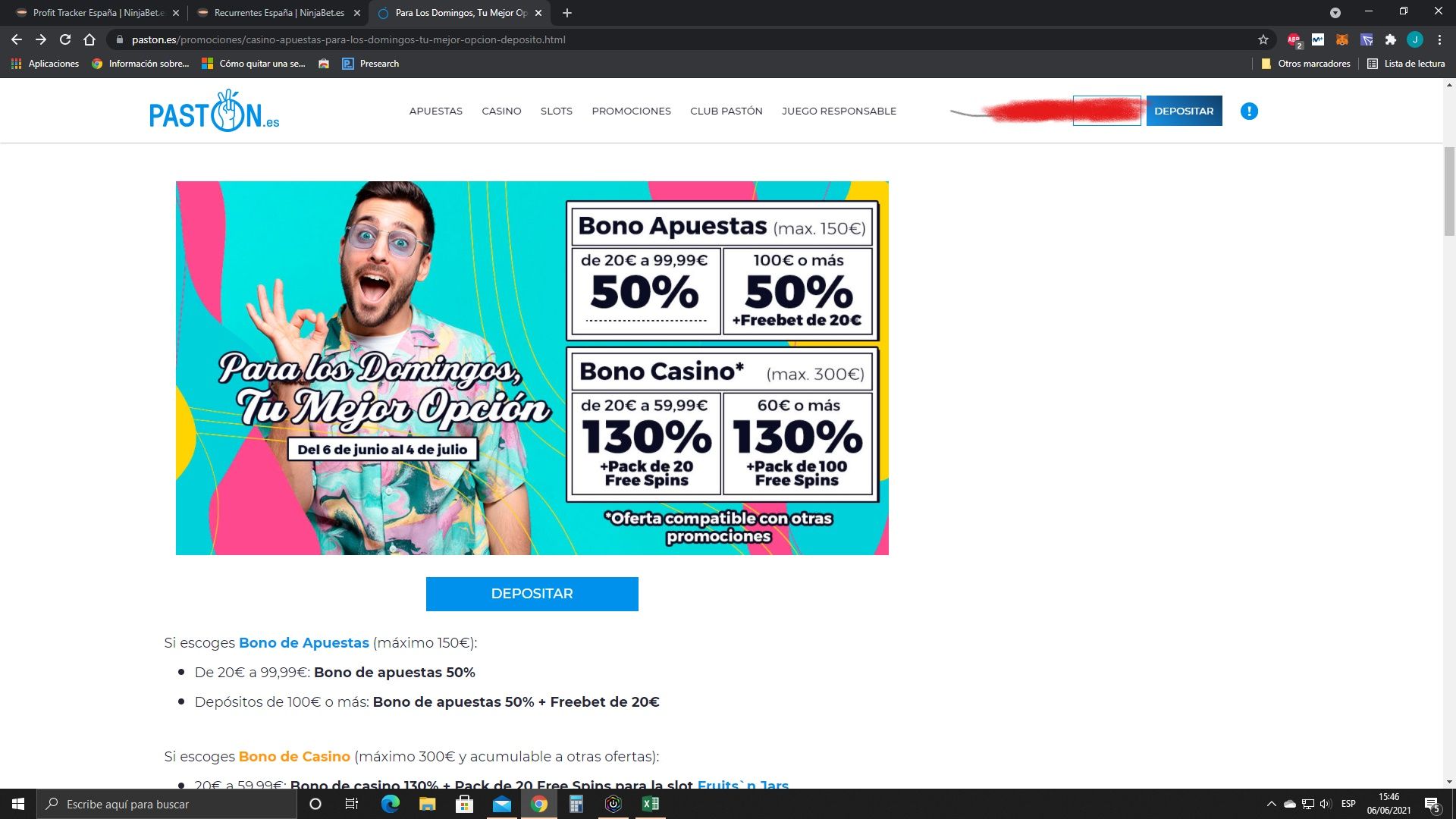
Task: Open the SLOTS menu
Action: [x=557, y=111]
